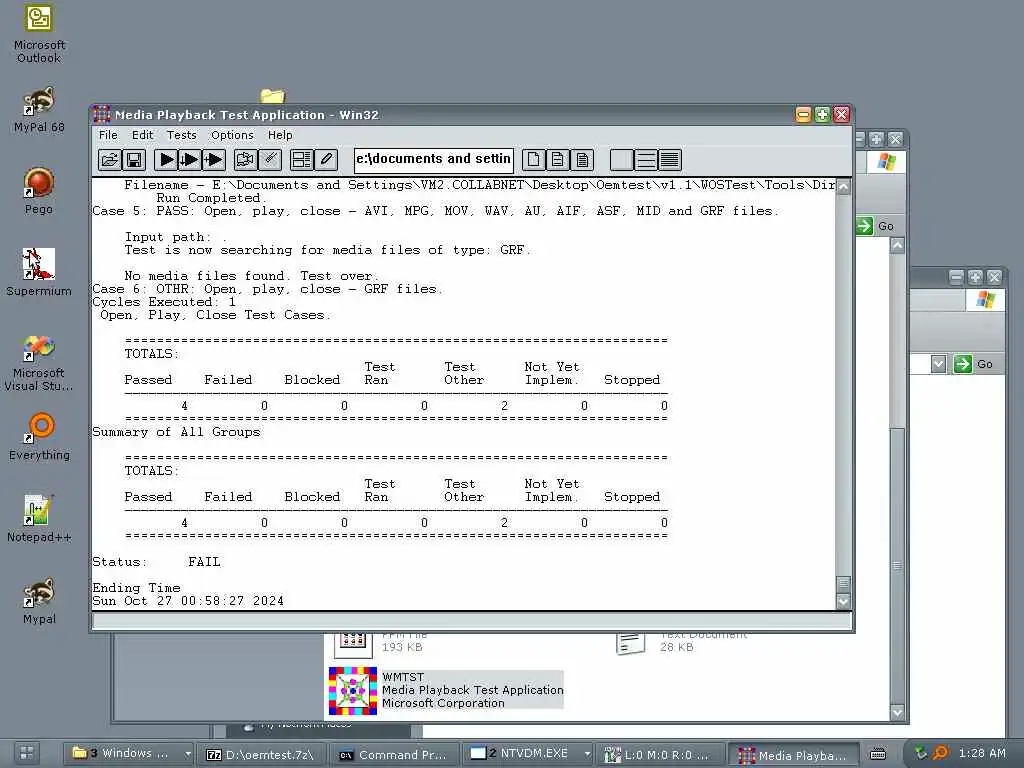
Task: Click the Supermium desktop shortcut
Action: coord(39,264)
